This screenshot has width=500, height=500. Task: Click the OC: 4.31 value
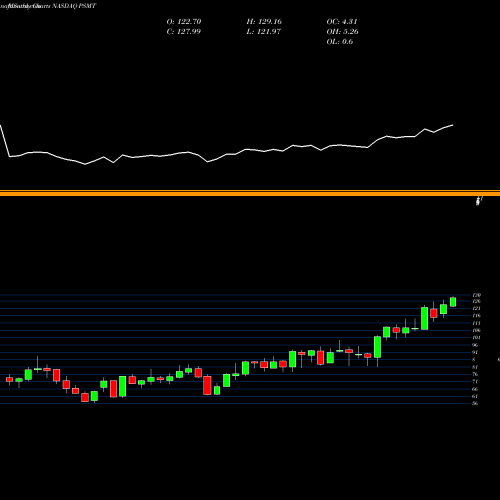(342, 21)
